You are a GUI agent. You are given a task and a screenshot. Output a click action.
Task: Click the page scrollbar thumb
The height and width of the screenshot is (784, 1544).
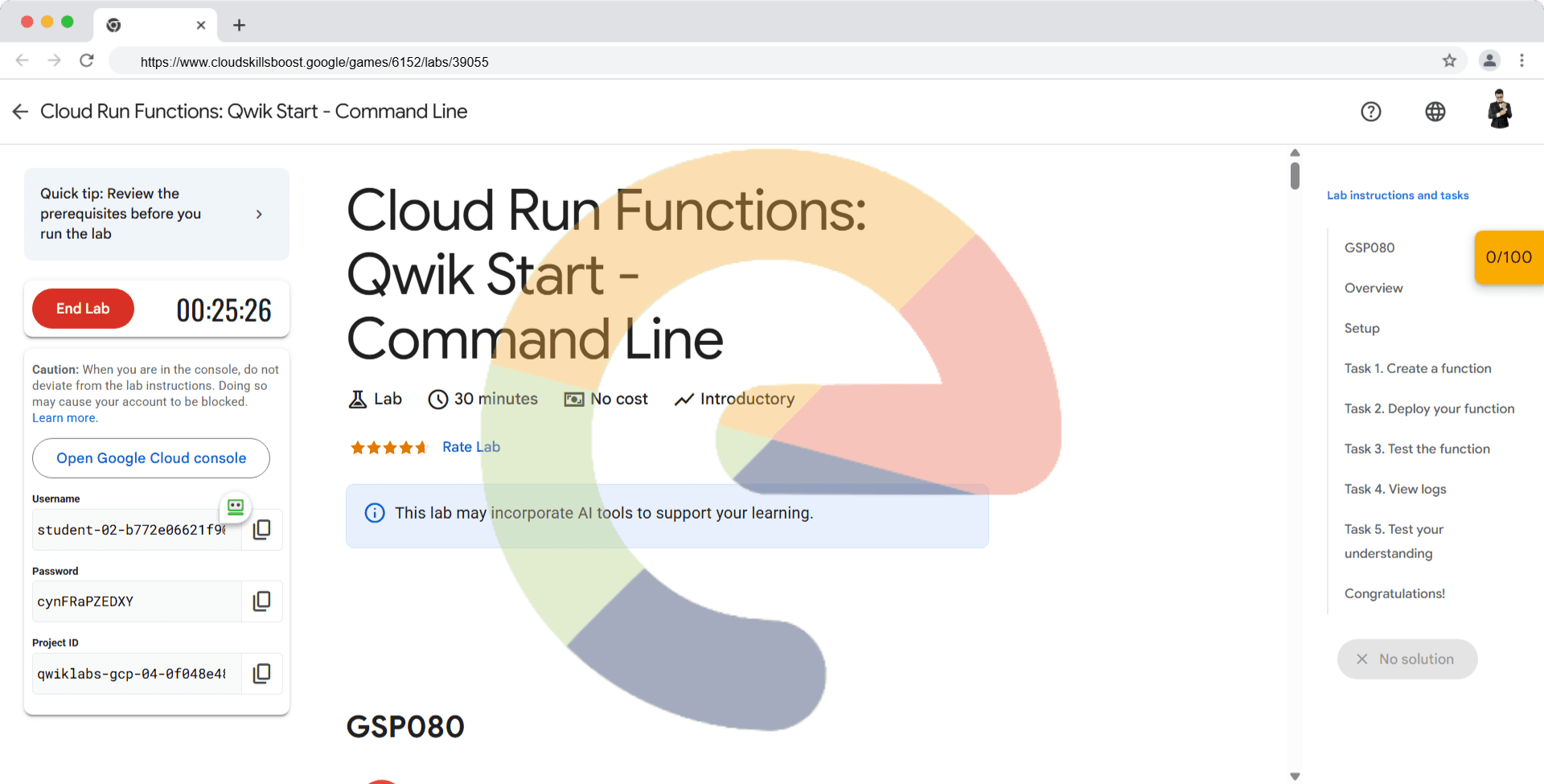[x=1295, y=175]
